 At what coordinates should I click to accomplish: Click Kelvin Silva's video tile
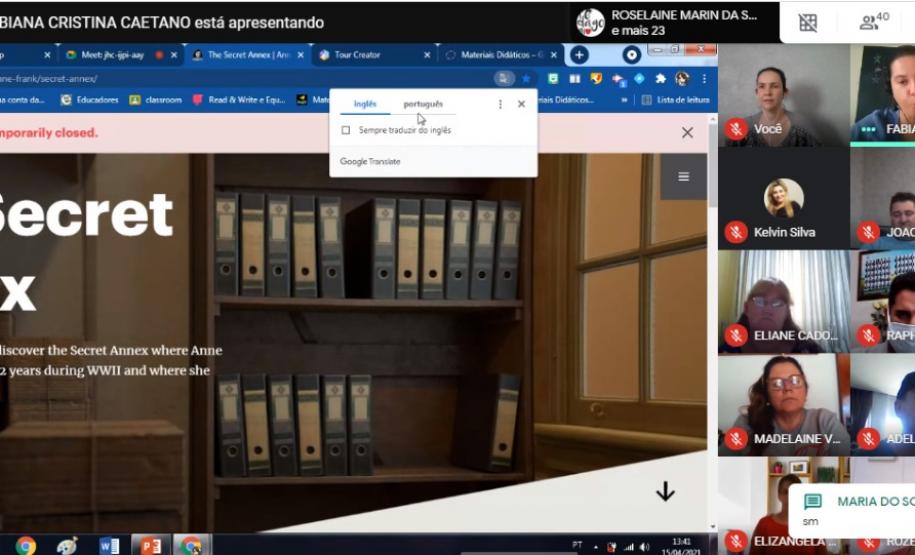pyautogui.click(x=783, y=199)
